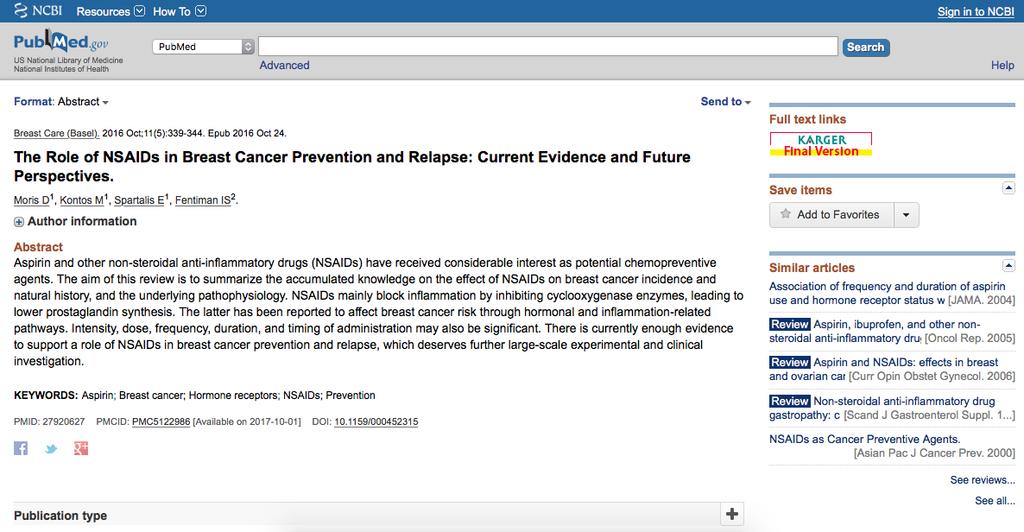
Task: Collapse the Save items section
Action: [x=1008, y=188]
